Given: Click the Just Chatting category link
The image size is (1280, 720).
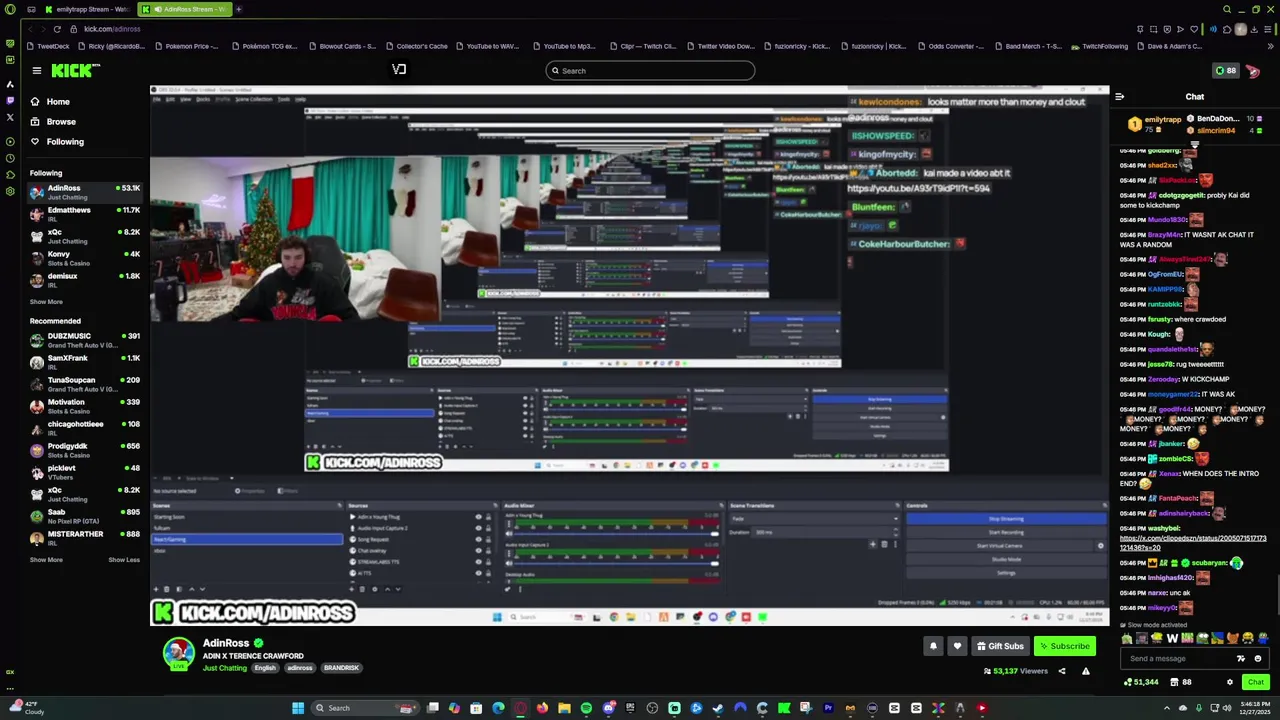Looking at the screenshot, I should pyautogui.click(x=225, y=668).
